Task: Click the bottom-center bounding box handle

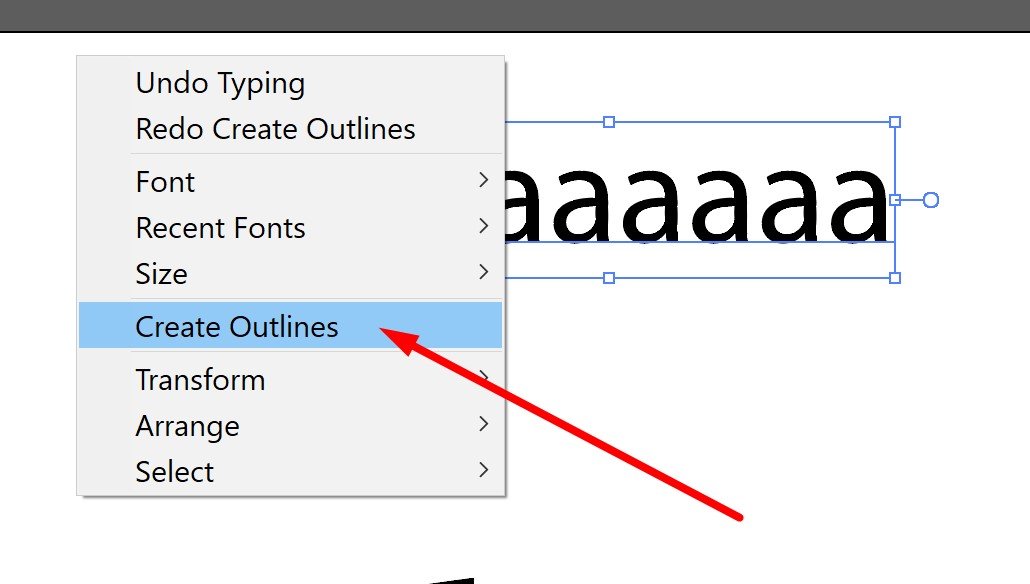Action: [609, 278]
